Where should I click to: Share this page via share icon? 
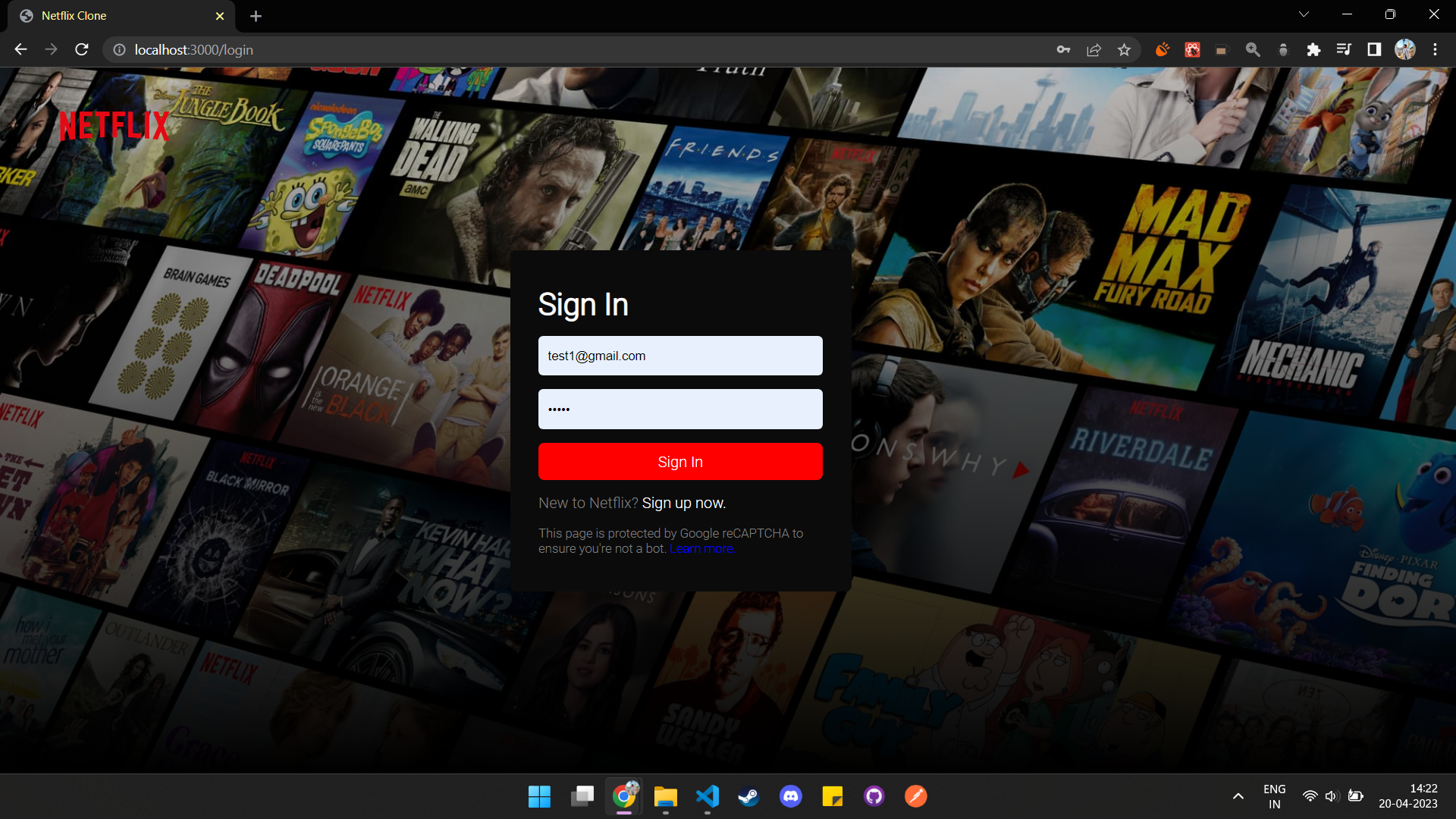pos(1094,49)
